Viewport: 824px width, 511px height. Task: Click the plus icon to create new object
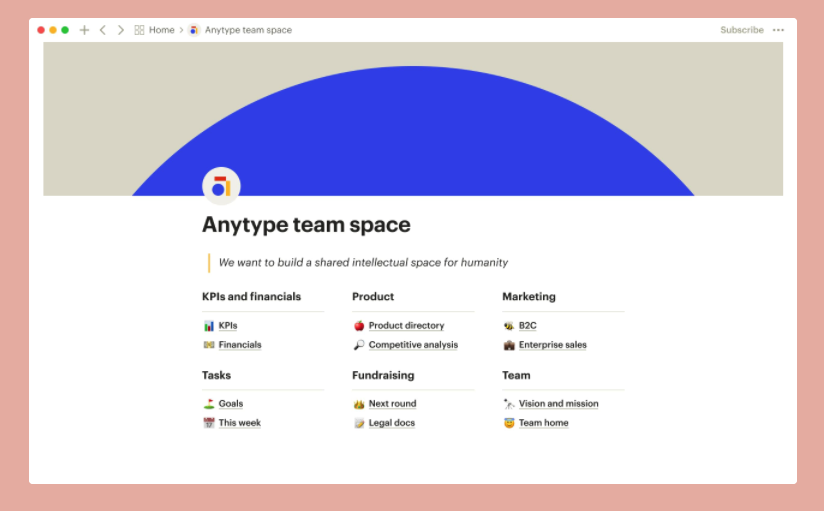click(84, 30)
